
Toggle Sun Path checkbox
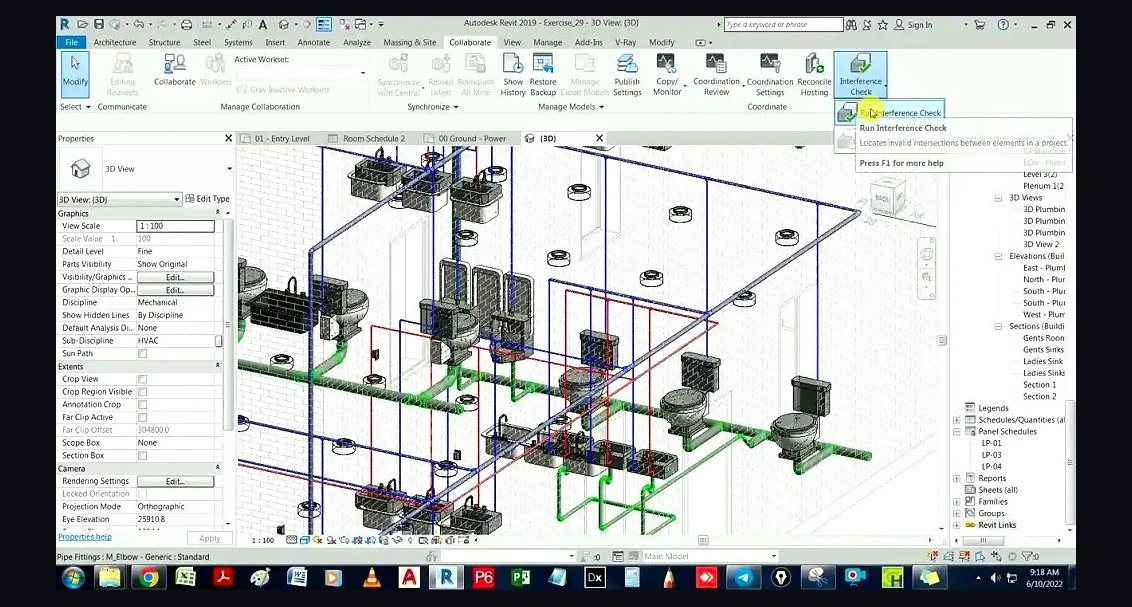[142, 354]
